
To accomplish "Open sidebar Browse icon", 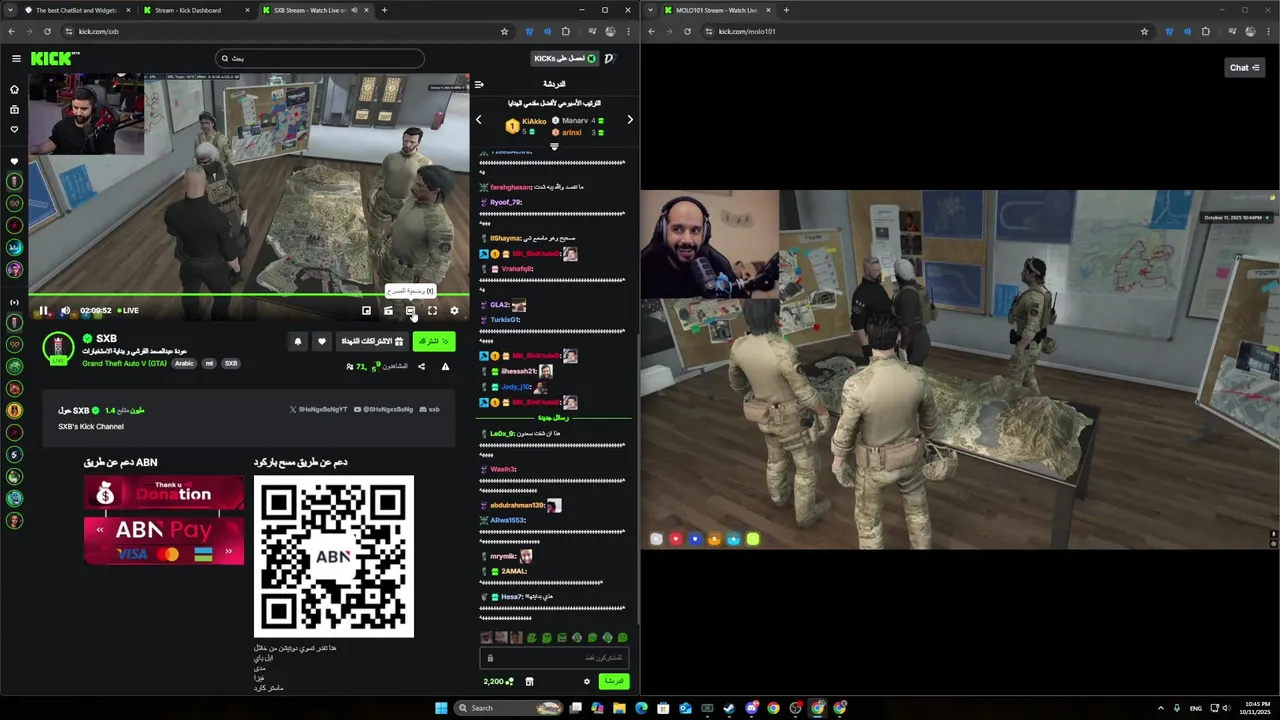I will click(x=14, y=109).
